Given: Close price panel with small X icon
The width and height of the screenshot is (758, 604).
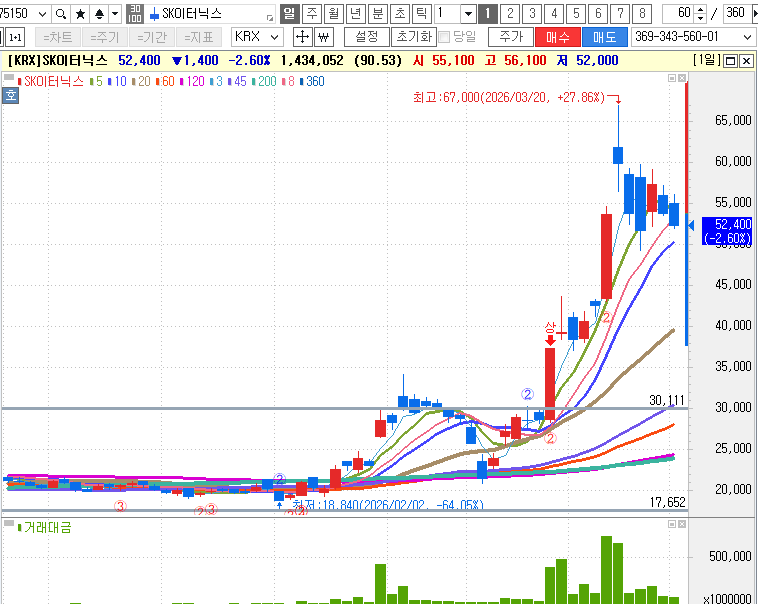Looking at the screenshot, I should pyautogui.click(x=682, y=78).
